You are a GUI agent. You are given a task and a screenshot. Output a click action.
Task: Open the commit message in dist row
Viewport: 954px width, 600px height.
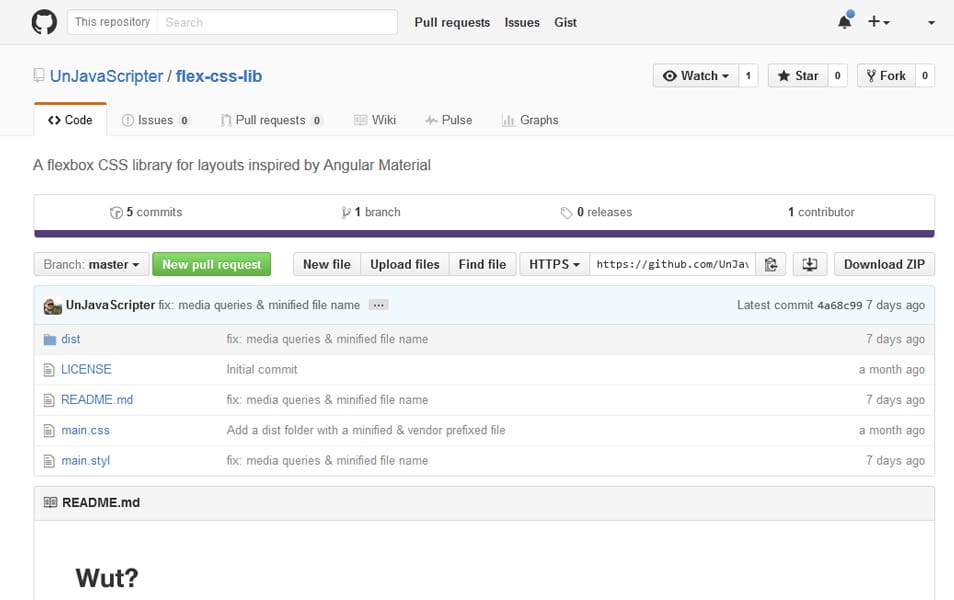[x=327, y=339]
